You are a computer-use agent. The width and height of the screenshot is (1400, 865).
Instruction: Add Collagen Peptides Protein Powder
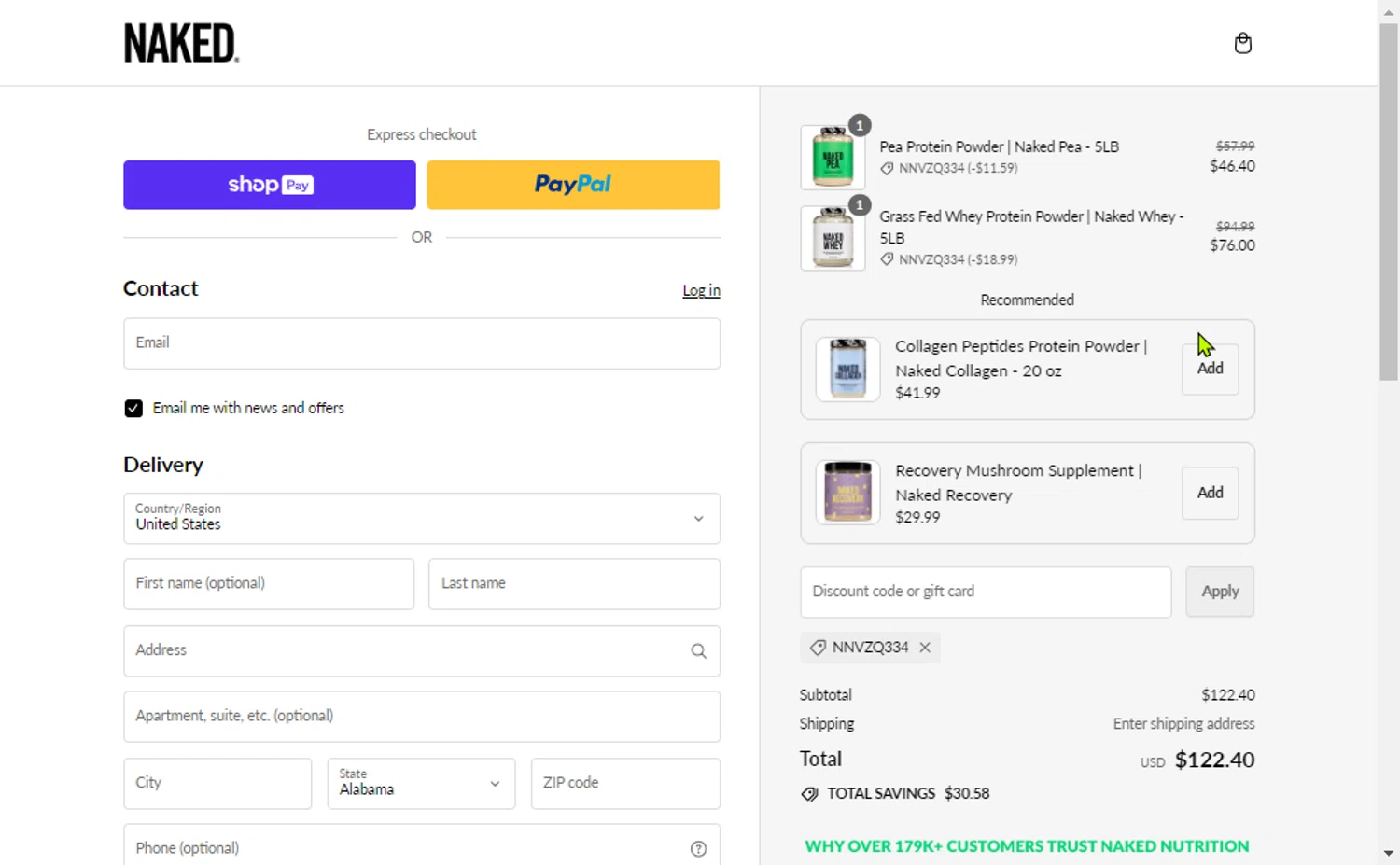(x=1210, y=369)
